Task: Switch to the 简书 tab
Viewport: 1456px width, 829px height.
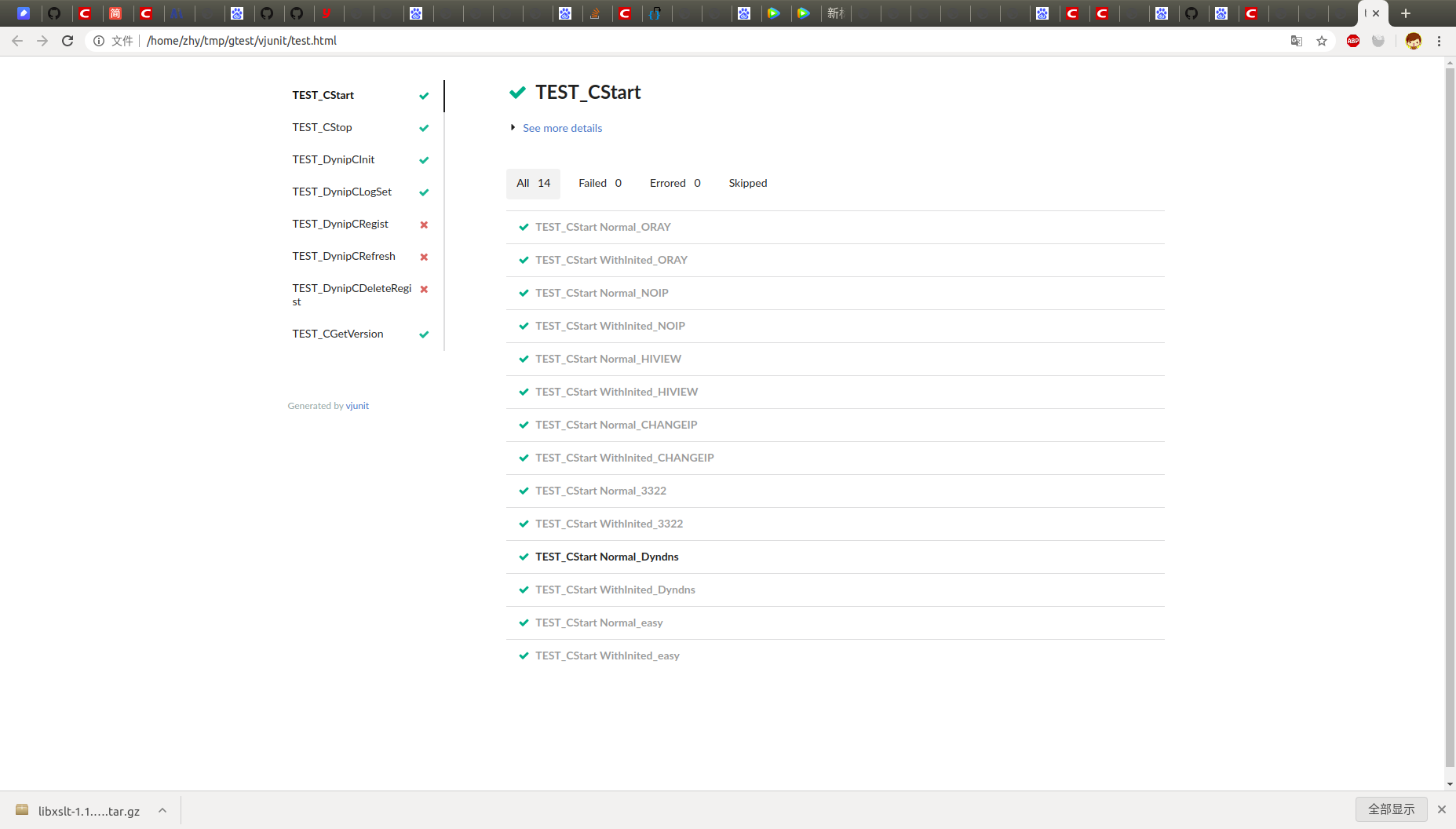Action: [115, 13]
